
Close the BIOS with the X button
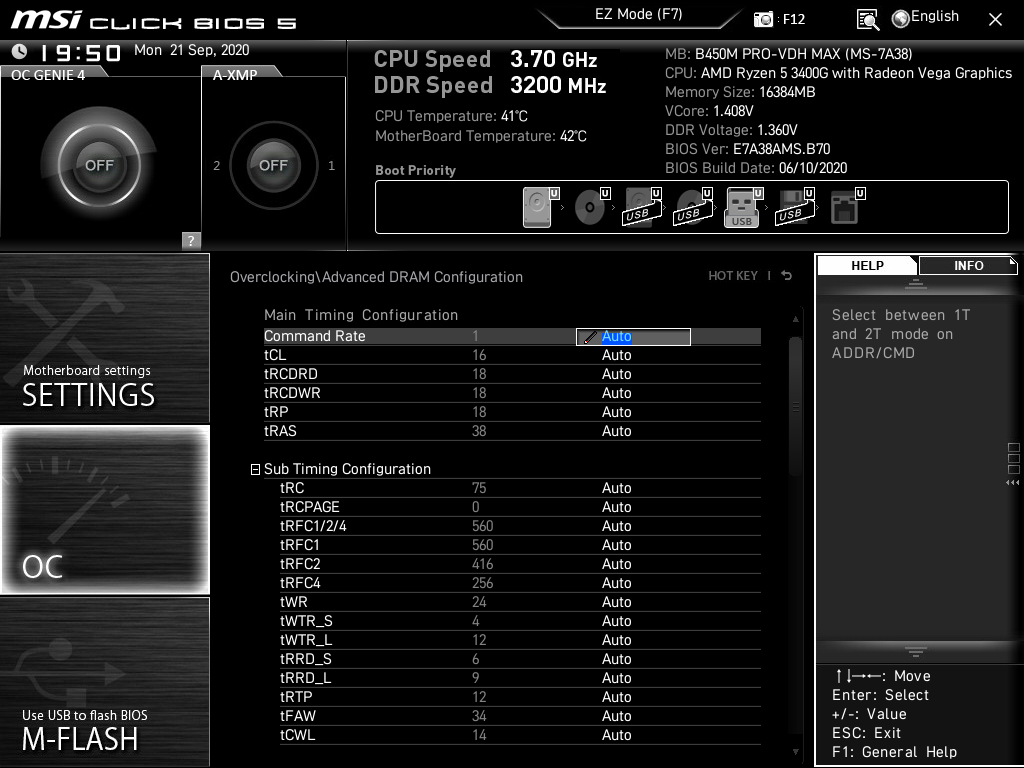(x=995, y=20)
